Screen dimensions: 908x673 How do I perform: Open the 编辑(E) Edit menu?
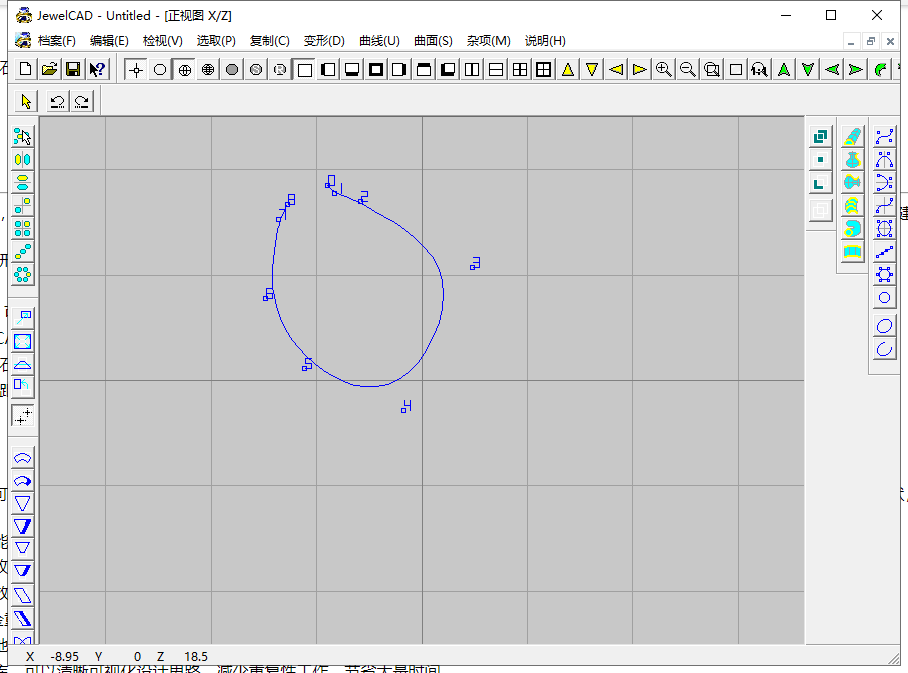coord(109,41)
